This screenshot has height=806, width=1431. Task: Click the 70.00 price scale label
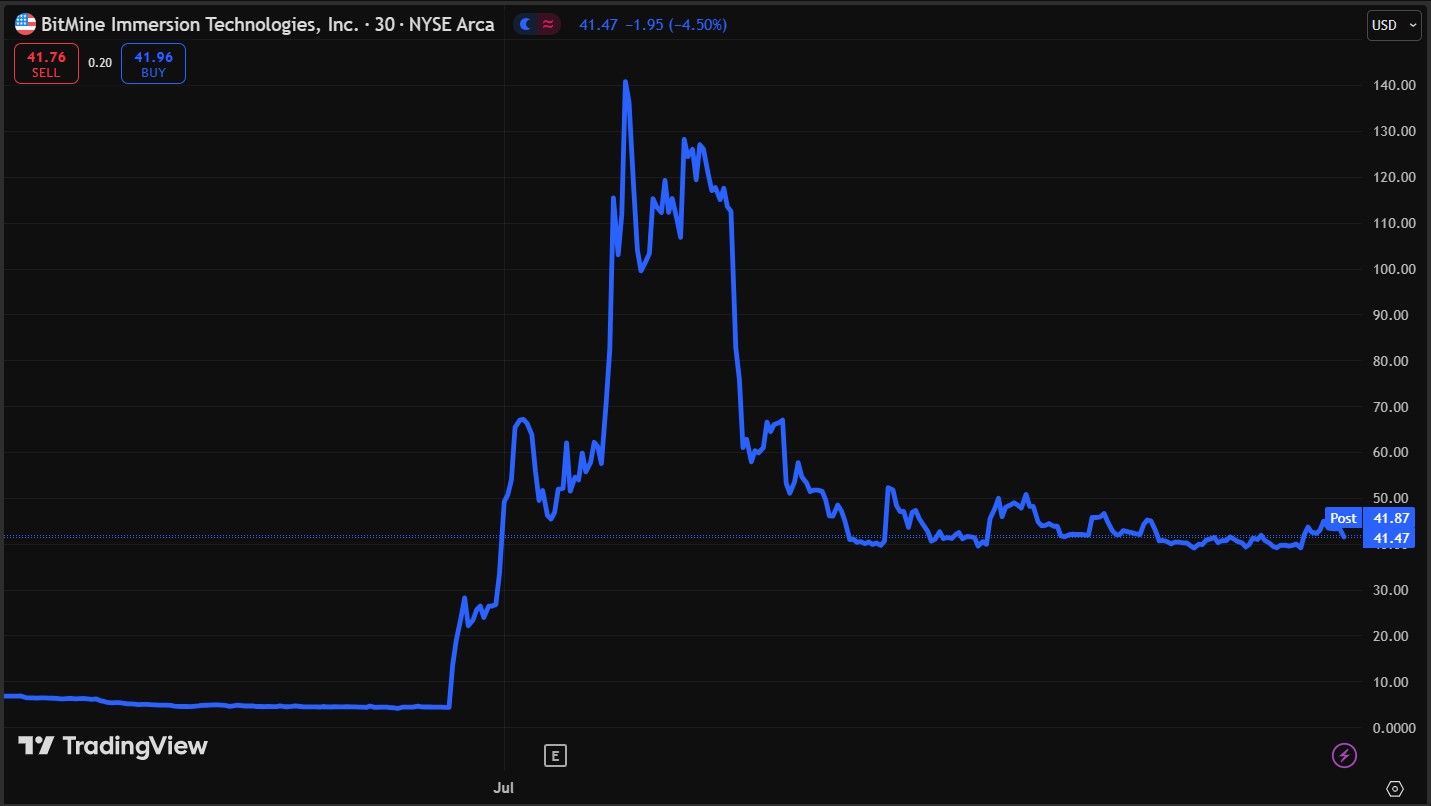(x=1392, y=407)
